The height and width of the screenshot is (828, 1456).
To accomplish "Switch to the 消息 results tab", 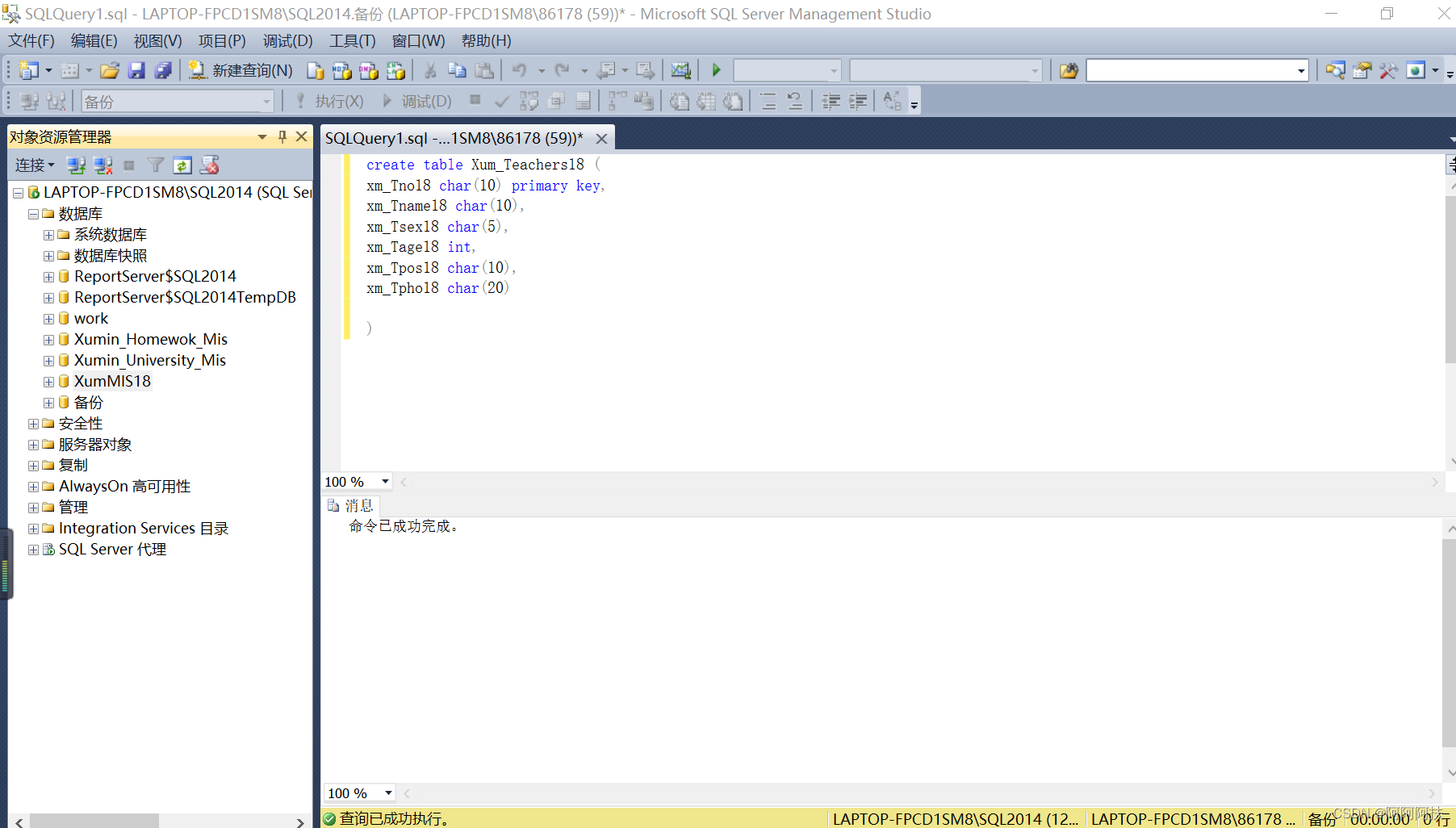I will [351, 506].
